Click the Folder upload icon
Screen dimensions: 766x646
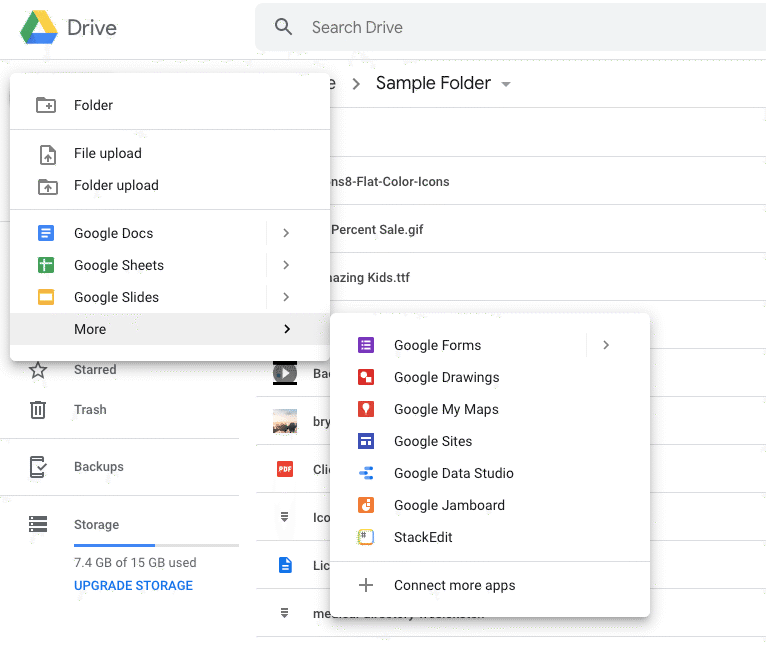click(47, 186)
